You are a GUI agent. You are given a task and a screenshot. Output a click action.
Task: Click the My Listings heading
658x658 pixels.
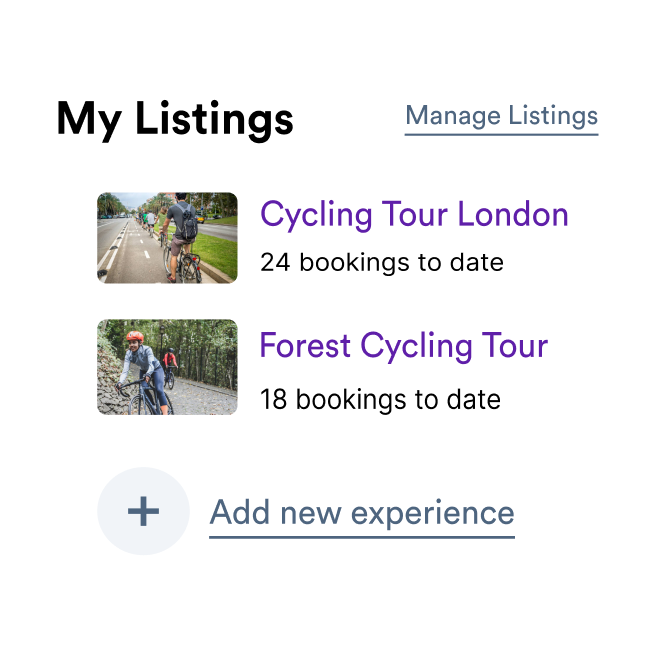175,119
